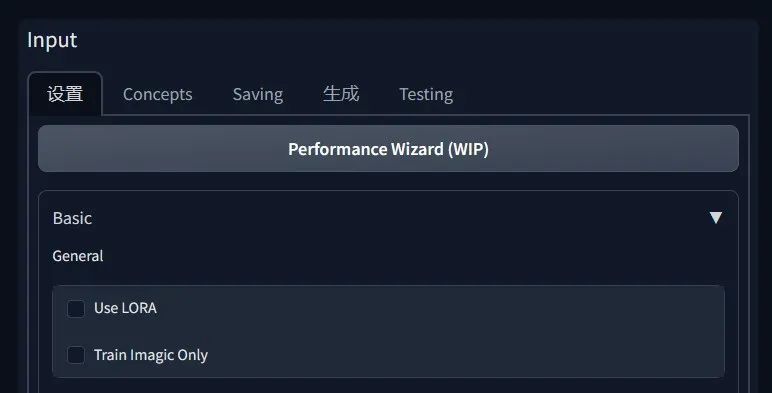
Task: Select the 生成 tab
Action: tap(341, 94)
